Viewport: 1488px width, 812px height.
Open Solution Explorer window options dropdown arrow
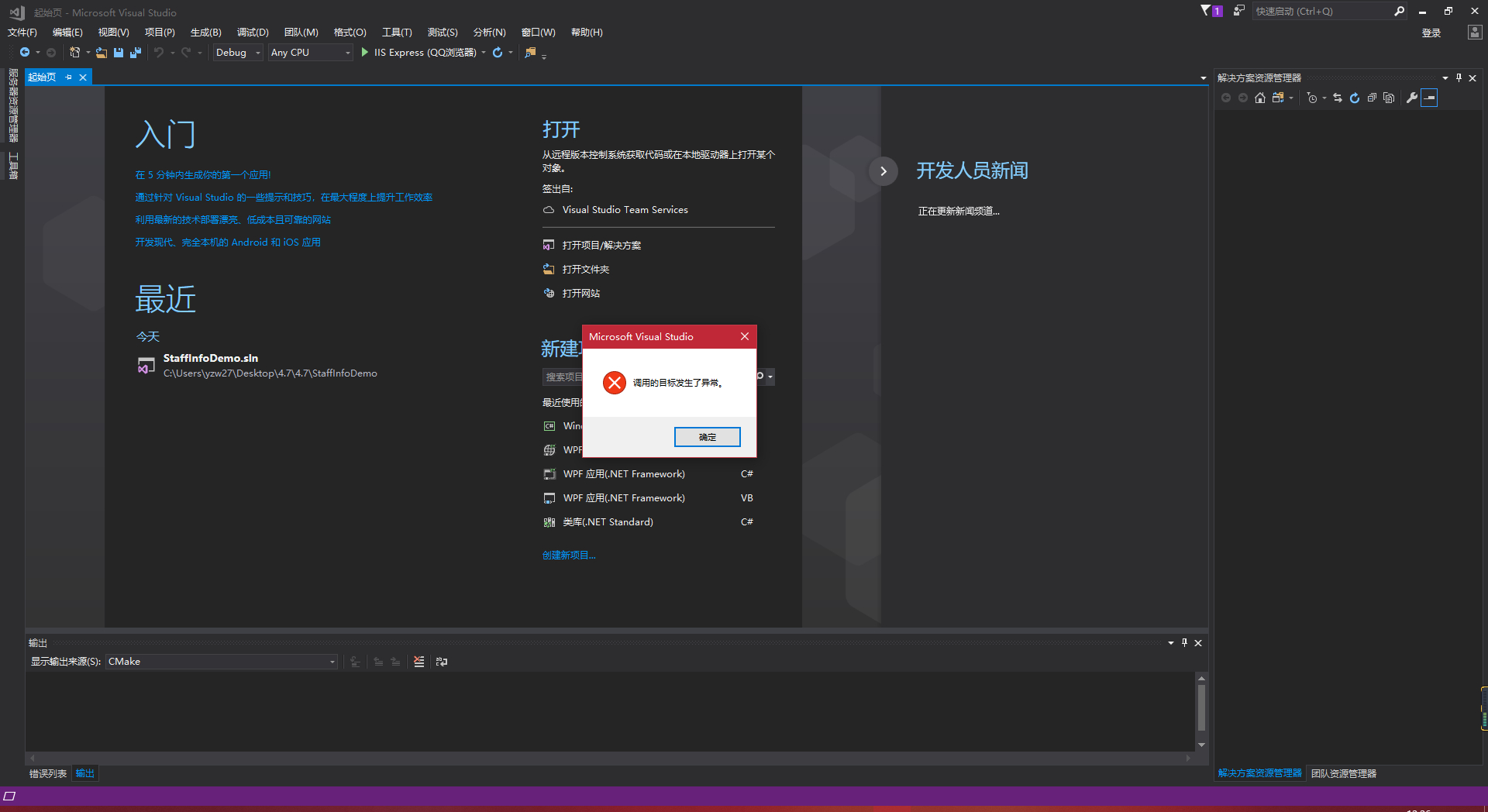coord(1445,78)
